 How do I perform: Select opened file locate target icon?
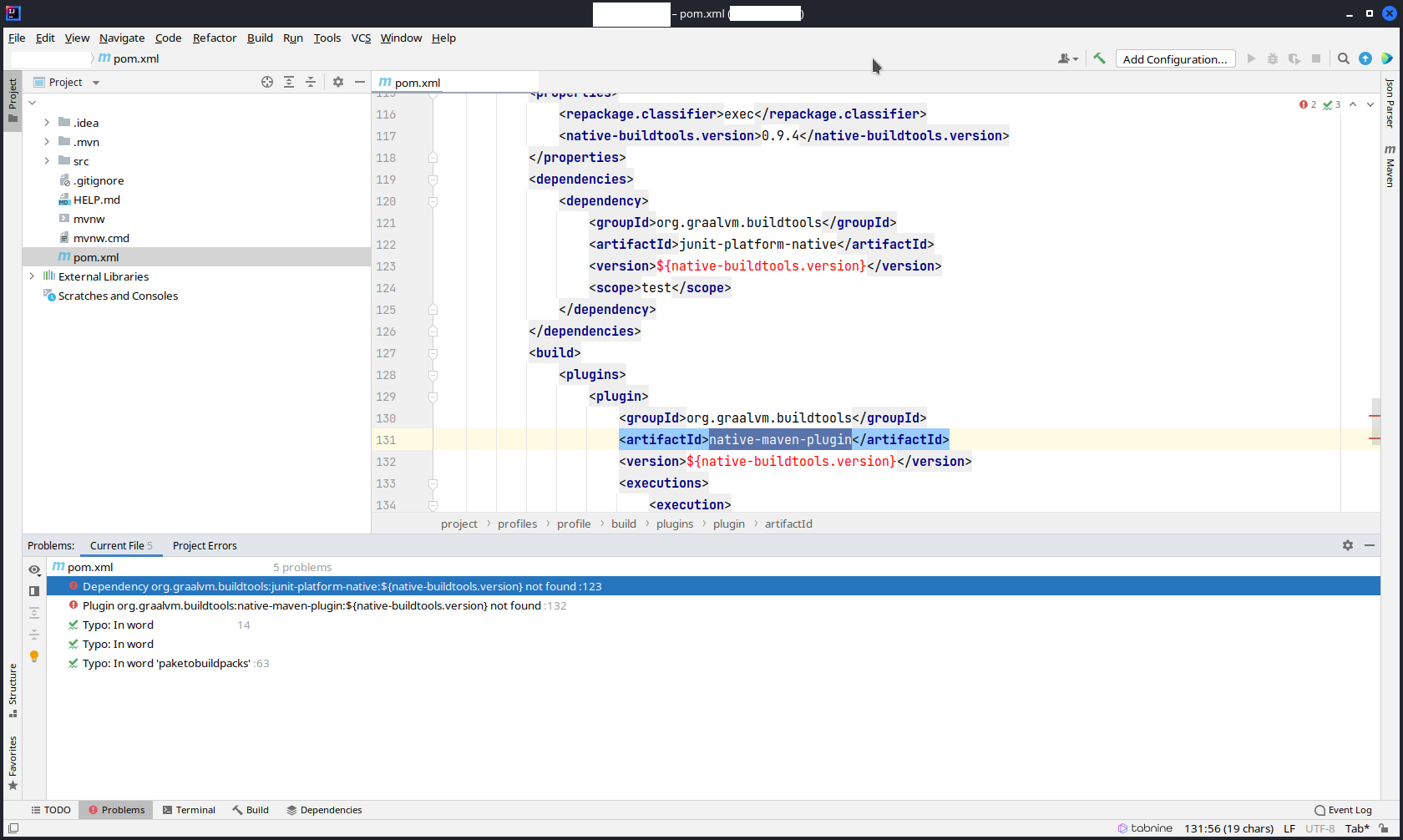[267, 82]
